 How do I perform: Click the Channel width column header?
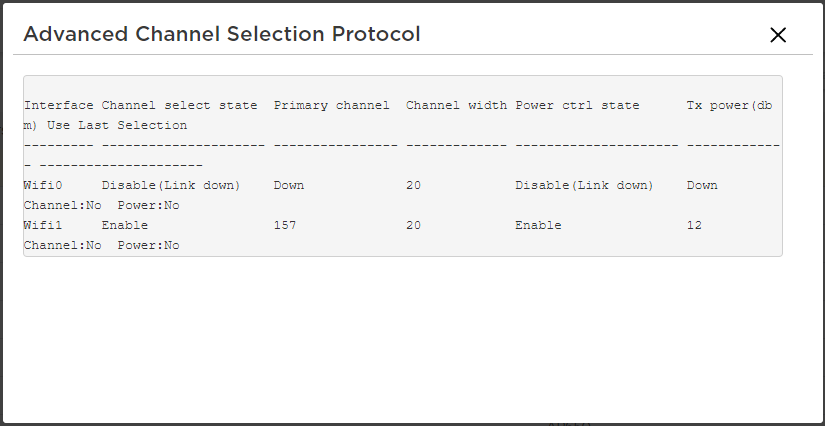pyautogui.click(x=456, y=106)
